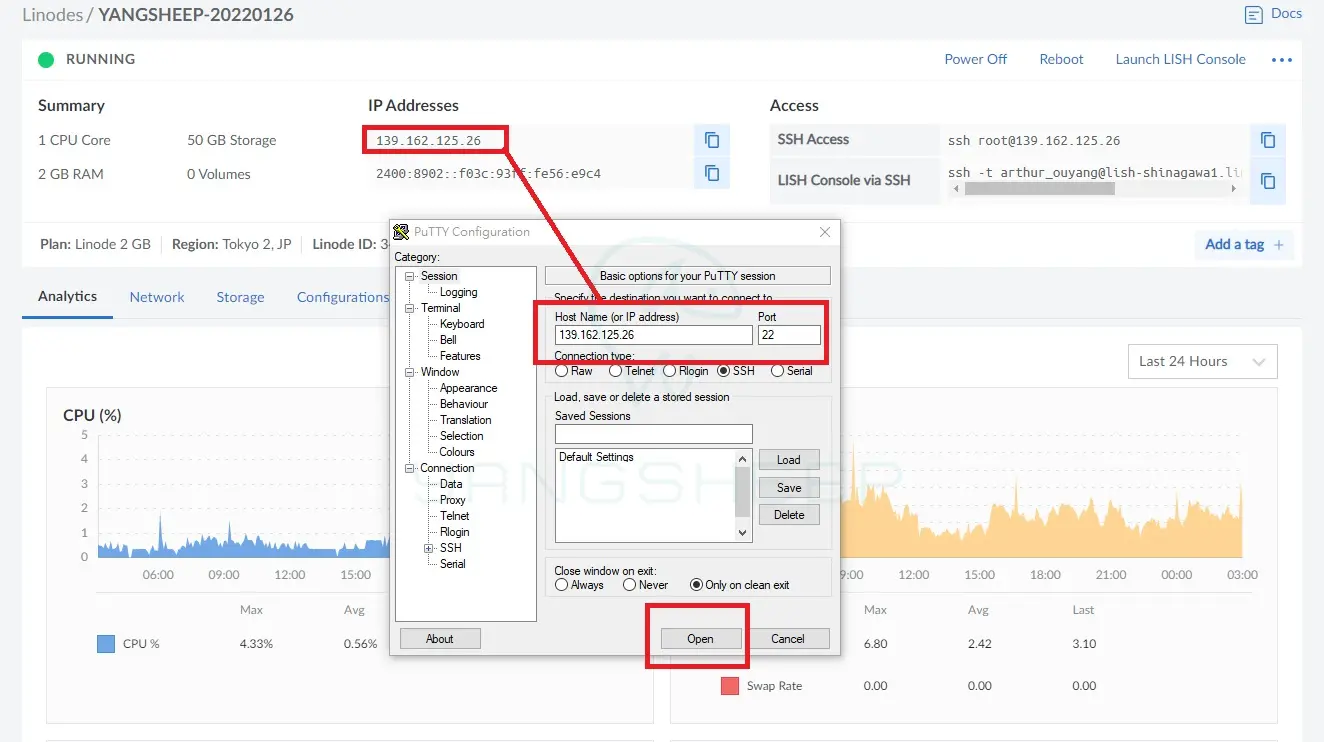The width and height of the screenshot is (1324, 742).
Task: Click the Swap Rate red legend swatch
Action: point(730,686)
